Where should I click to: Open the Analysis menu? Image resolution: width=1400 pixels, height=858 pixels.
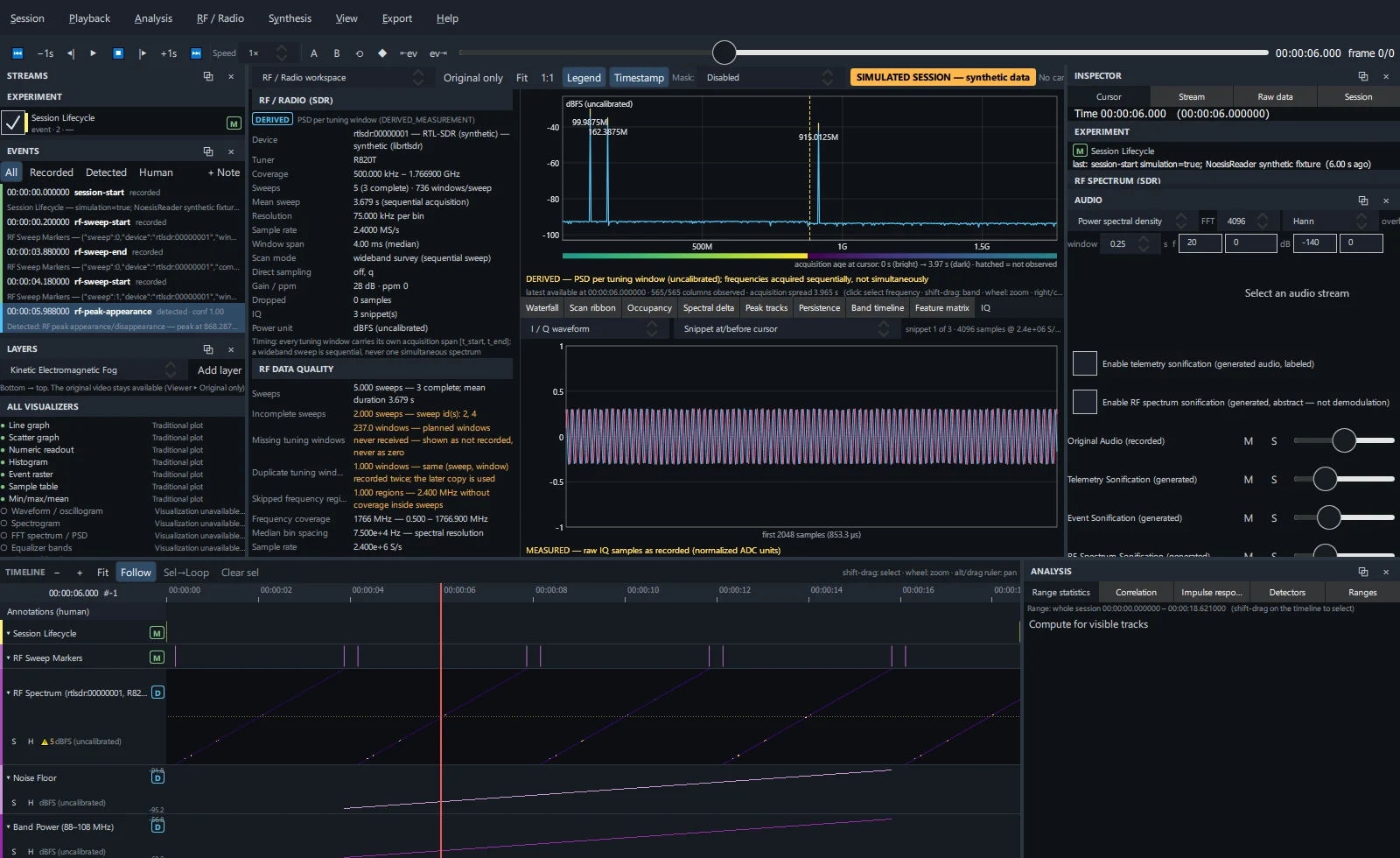pos(153,18)
